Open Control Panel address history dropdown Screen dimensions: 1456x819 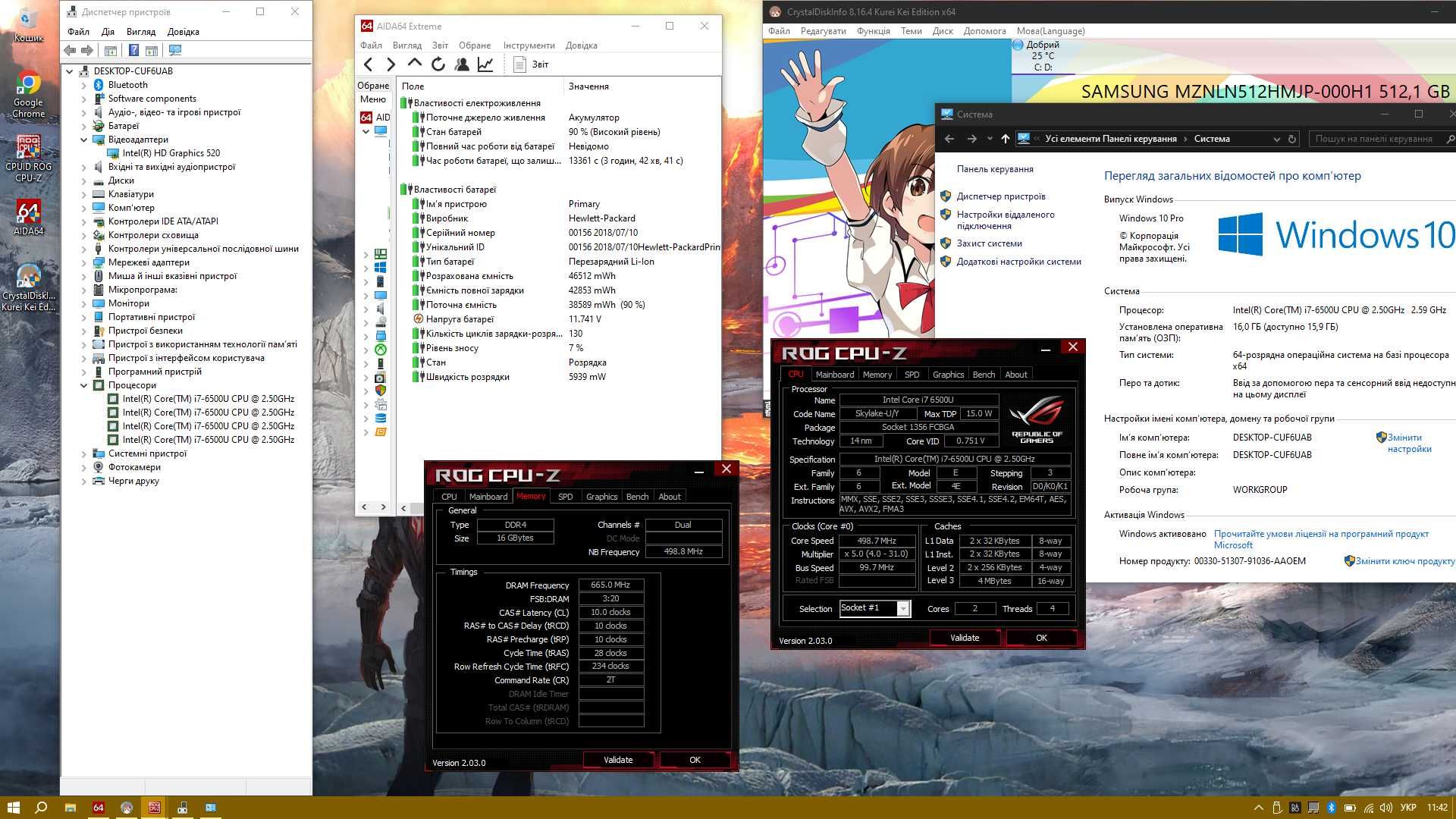[1276, 139]
